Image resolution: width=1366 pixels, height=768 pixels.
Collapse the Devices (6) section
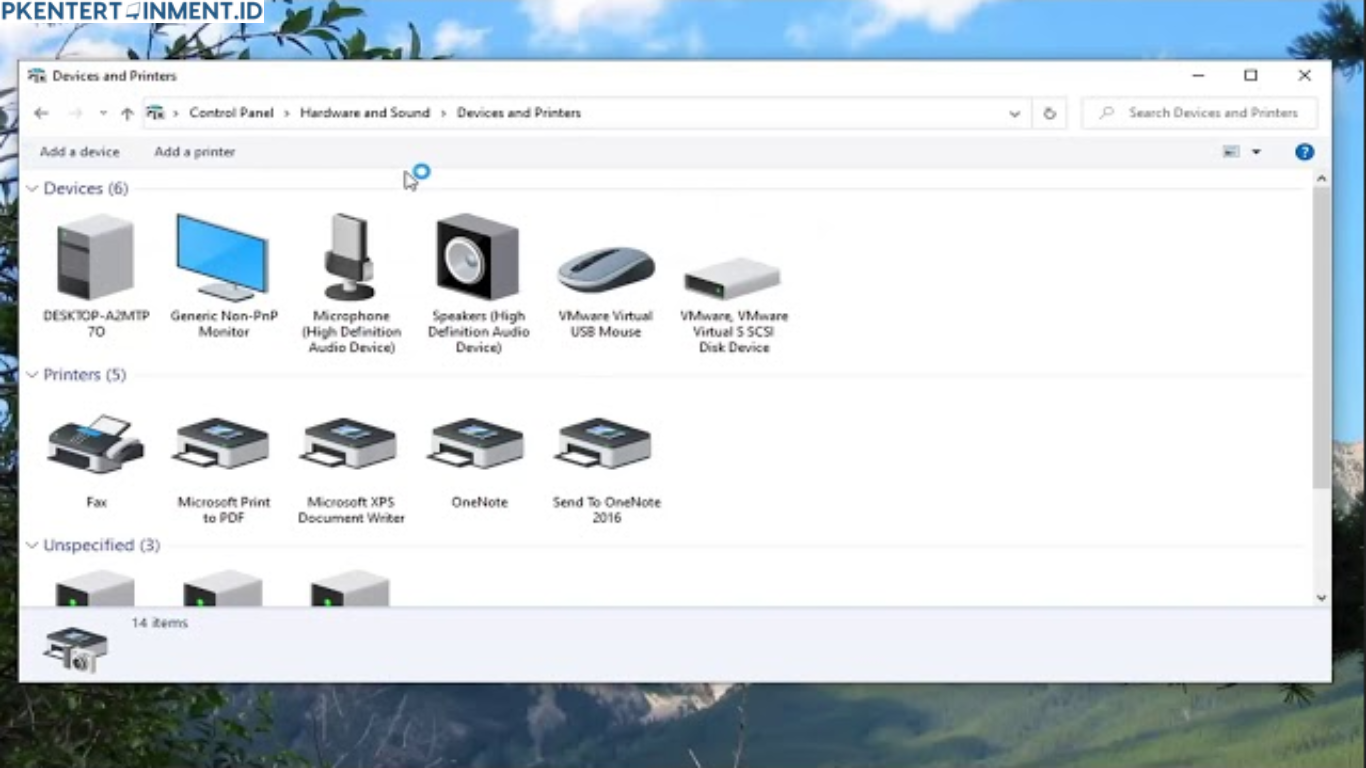point(33,188)
